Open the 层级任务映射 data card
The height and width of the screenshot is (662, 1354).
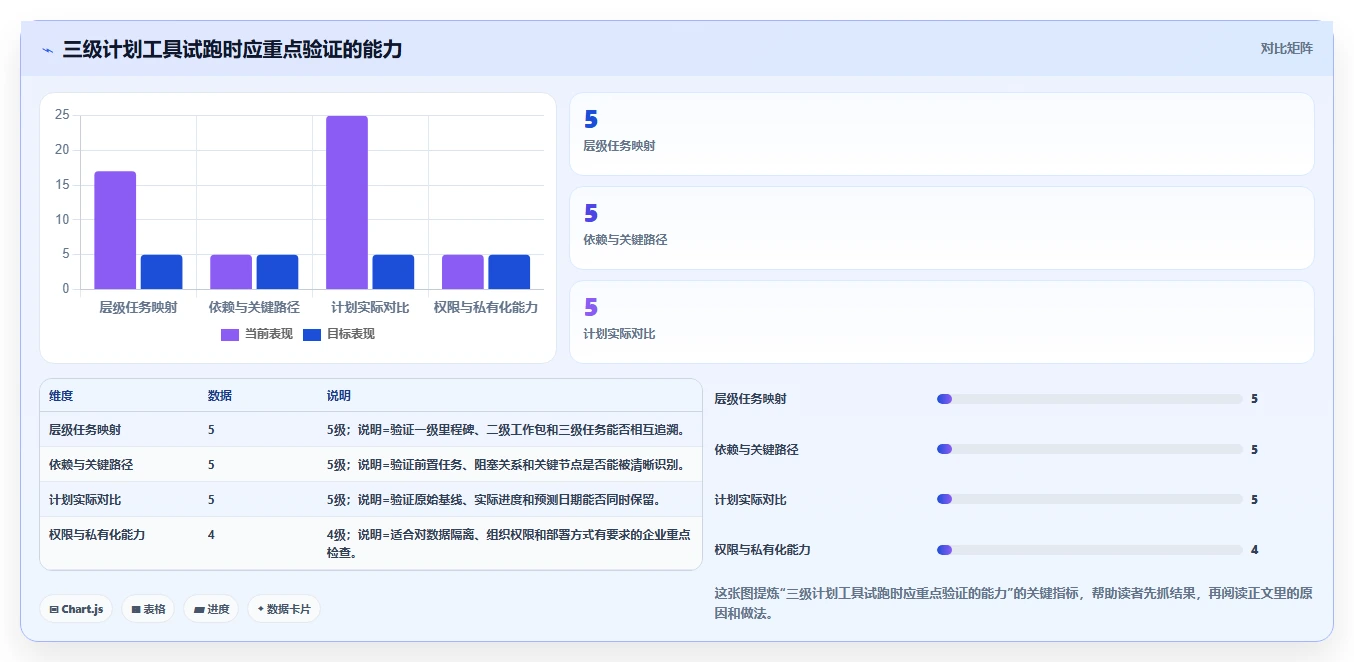[x=941, y=134]
